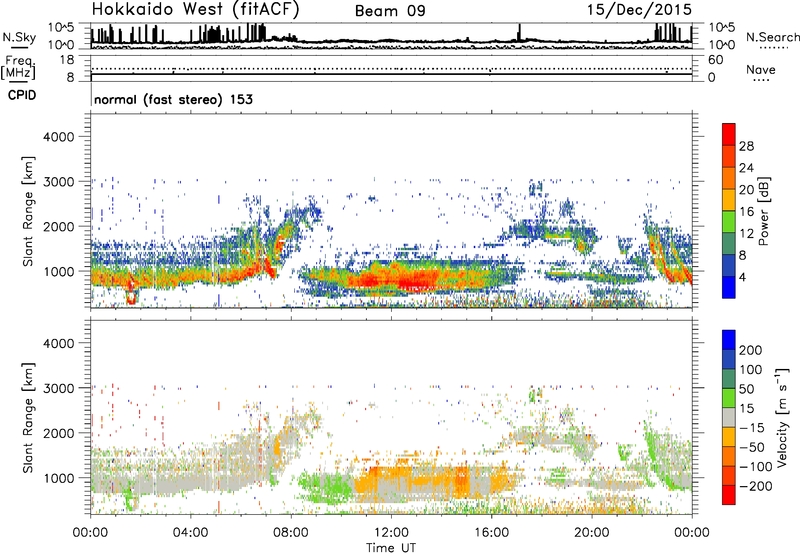Click the 'Velocity [m s⁻¹]' color bar label
Image resolution: width=800 pixels, height=554 pixels.
pos(782,418)
